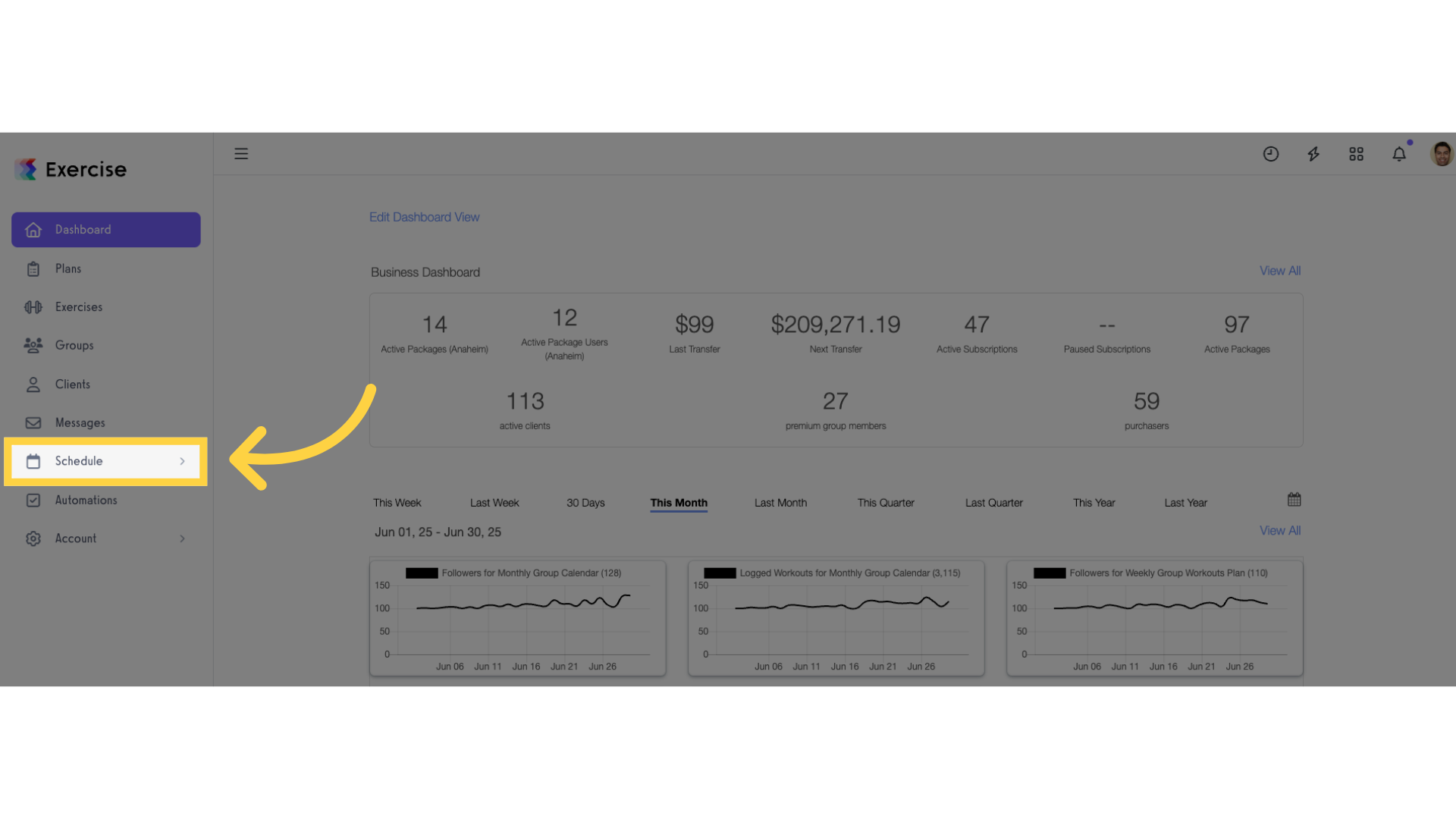Image resolution: width=1456 pixels, height=819 pixels.
Task: Click Edit Dashboard View link
Action: point(424,217)
